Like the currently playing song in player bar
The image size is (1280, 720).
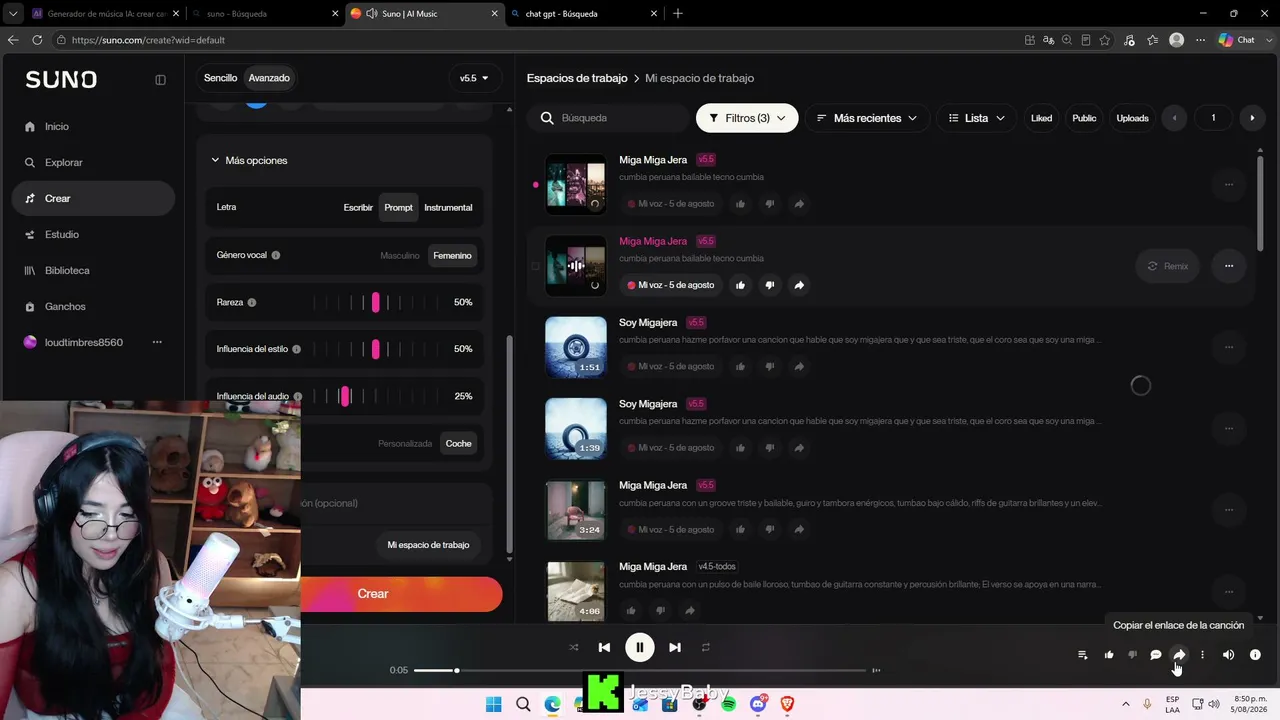1109,655
